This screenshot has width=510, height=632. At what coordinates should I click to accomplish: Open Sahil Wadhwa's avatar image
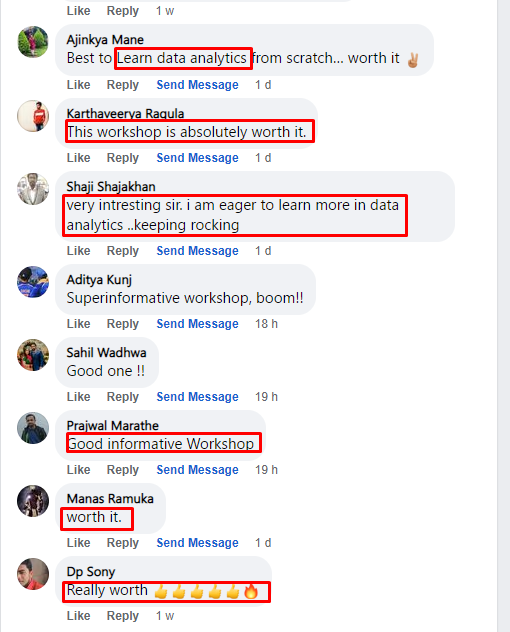pos(33,355)
